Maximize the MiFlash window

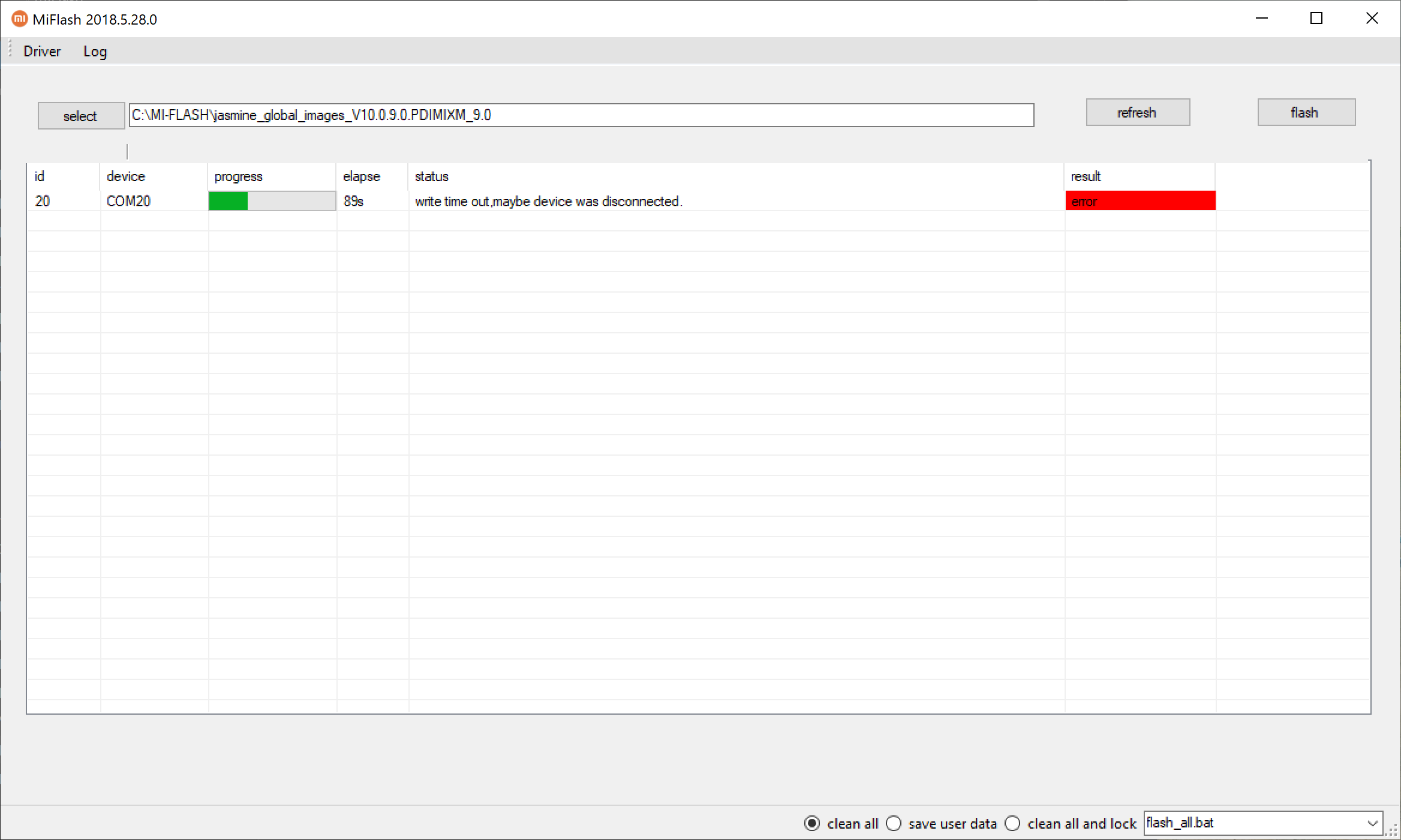pyautogui.click(x=1316, y=19)
